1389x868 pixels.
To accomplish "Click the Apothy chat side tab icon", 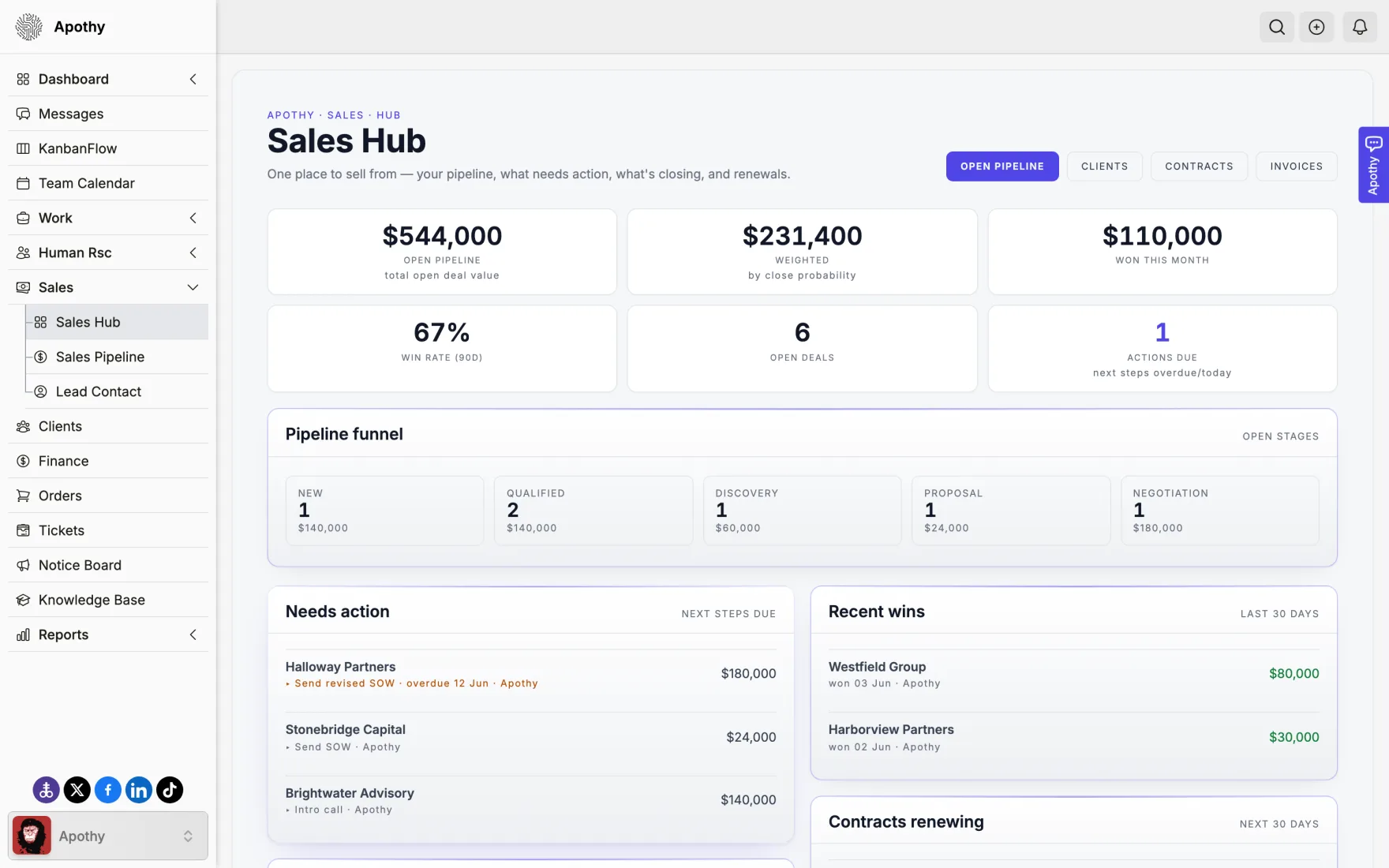I will (x=1373, y=144).
